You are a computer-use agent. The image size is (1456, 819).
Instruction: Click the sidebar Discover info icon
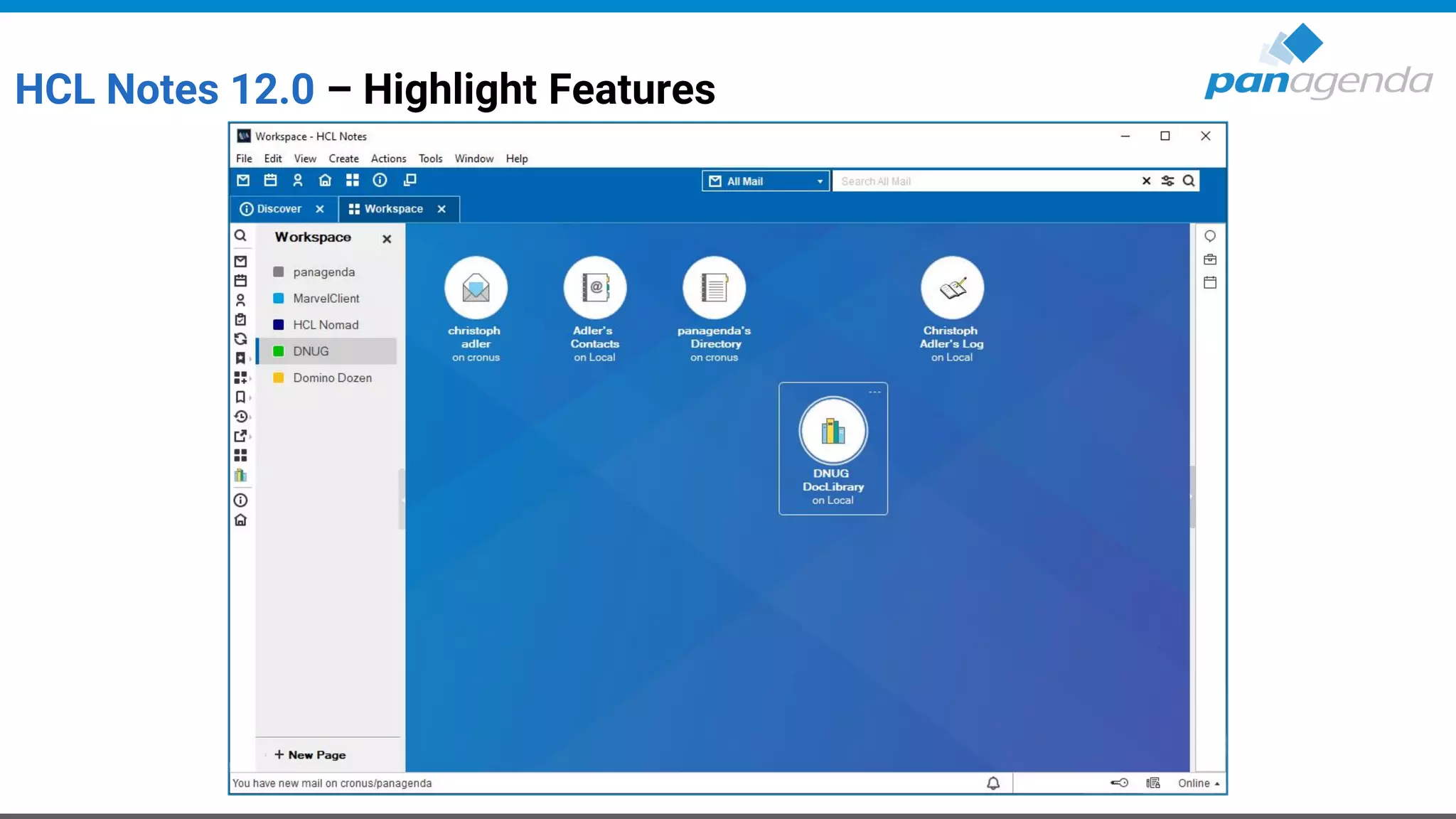pos(240,500)
